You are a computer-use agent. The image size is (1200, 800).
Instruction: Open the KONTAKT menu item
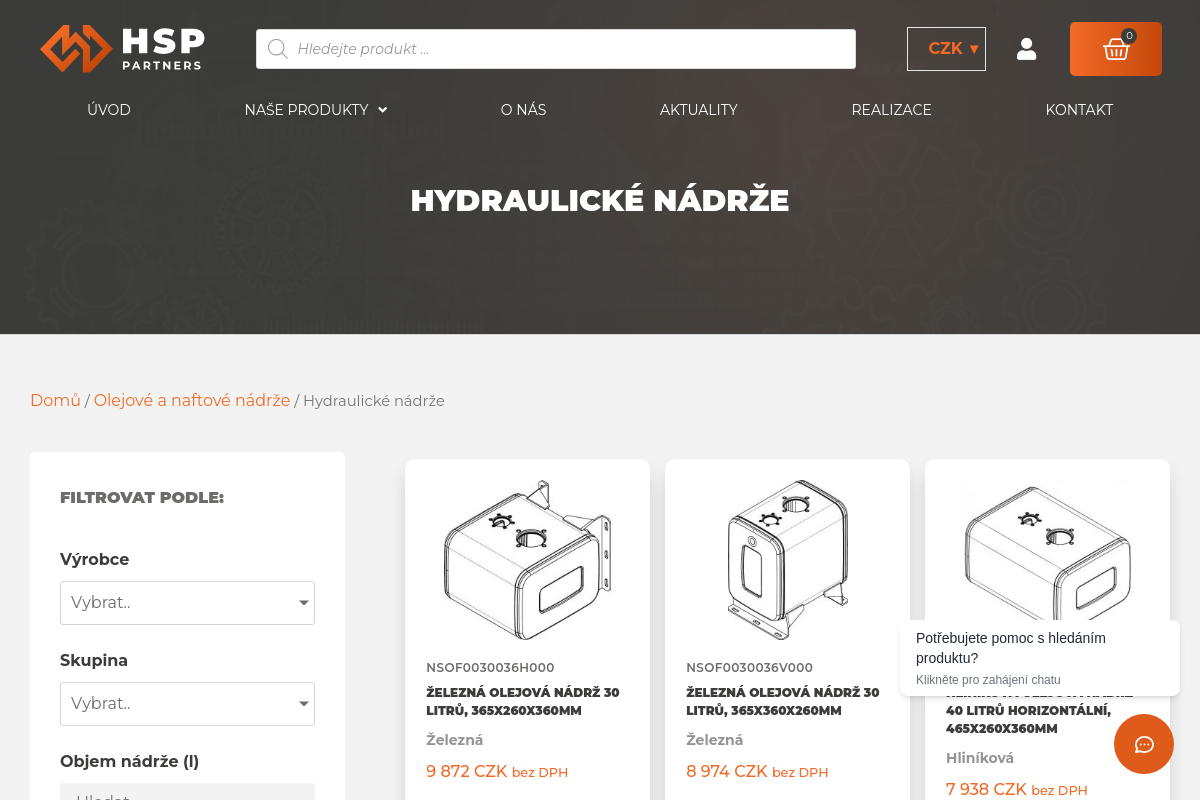pyautogui.click(x=1079, y=110)
